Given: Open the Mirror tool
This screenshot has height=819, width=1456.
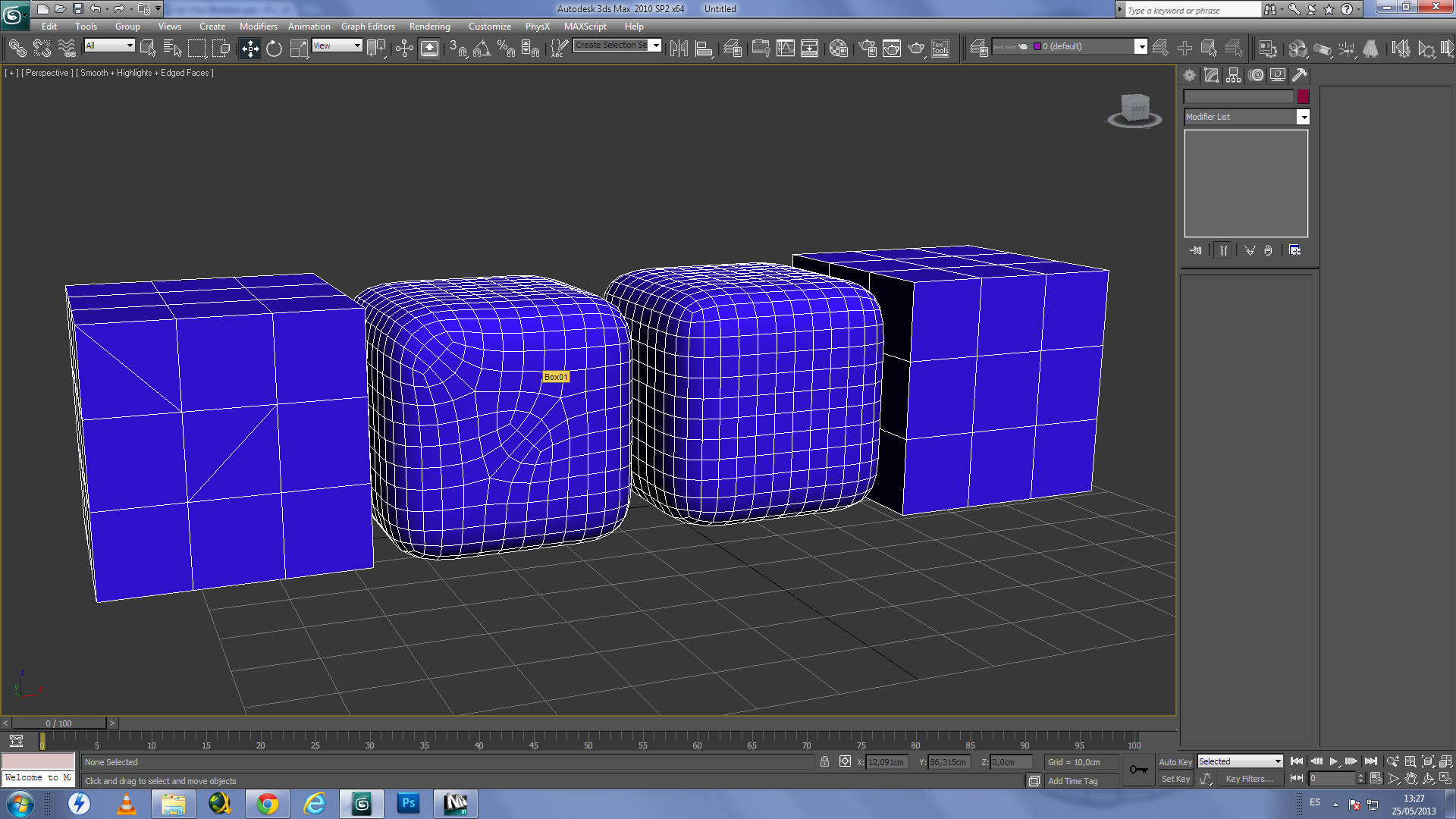Looking at the screenshot, I should [x=679, y=49].
